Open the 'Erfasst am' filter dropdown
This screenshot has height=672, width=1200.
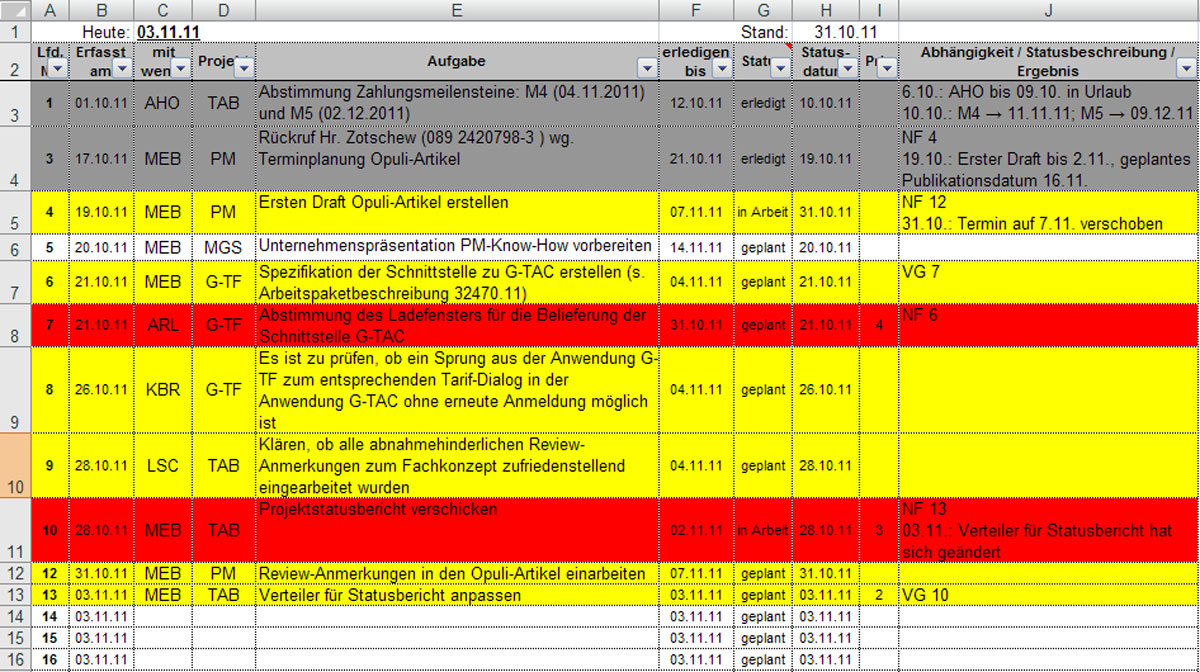(122, 68)
